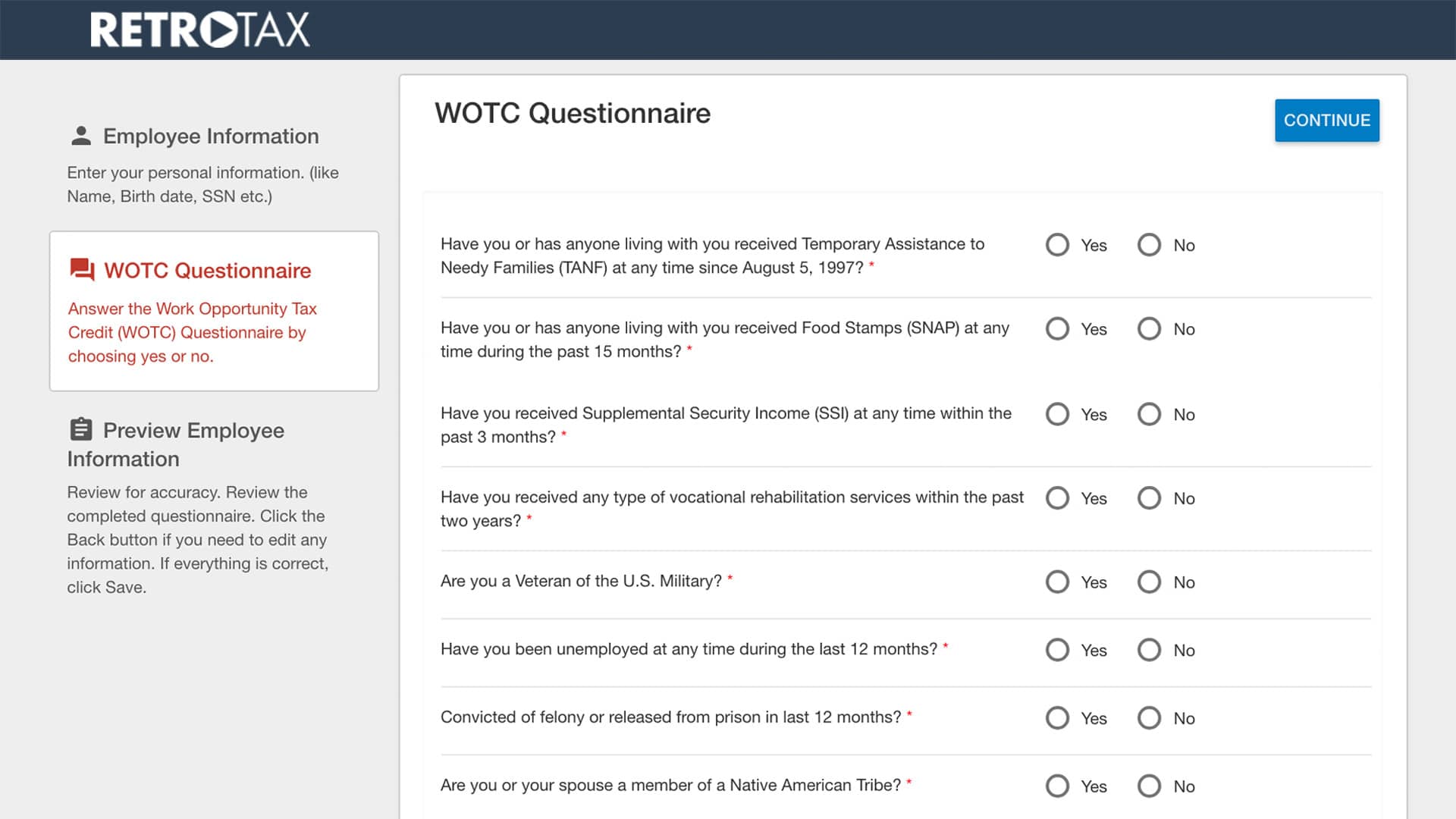This screenshot has height=819, width=1456.
Task: Select Yes for the TANF question
Action: [1057, 245]
